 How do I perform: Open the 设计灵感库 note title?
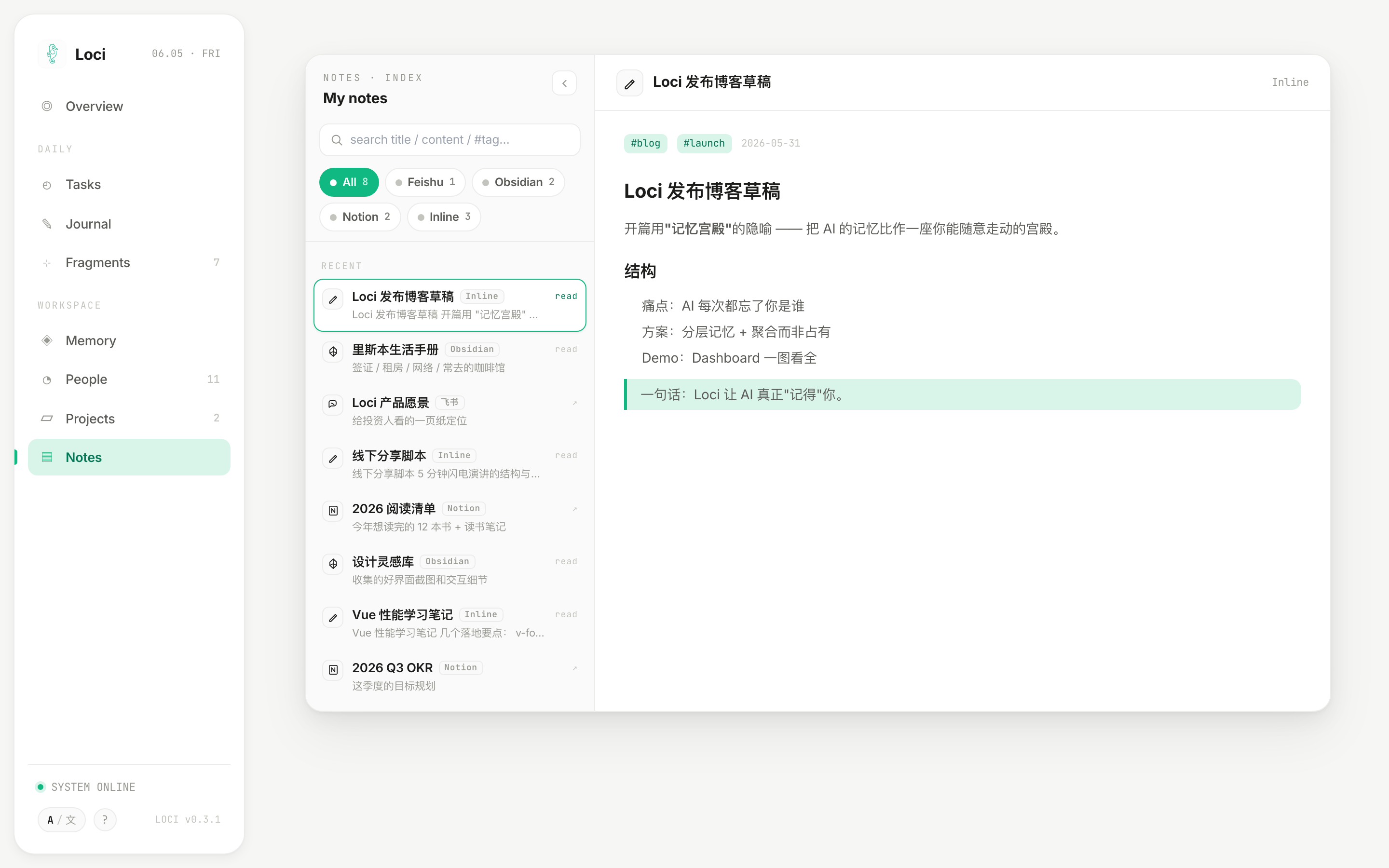[x=383, y=562]
